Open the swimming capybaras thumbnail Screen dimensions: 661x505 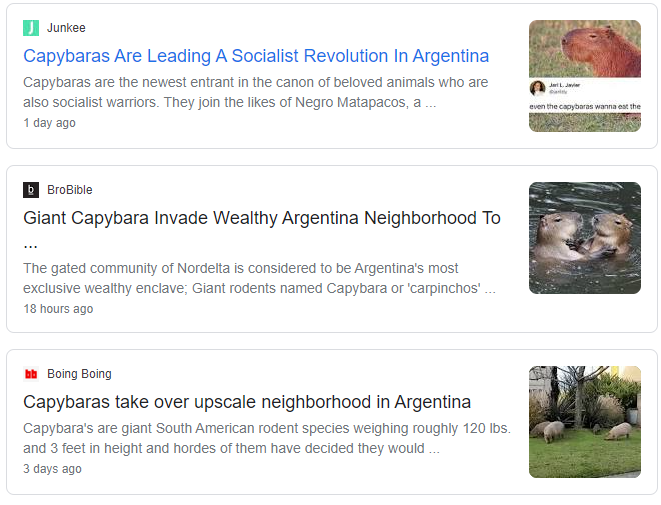click(585, 238)
